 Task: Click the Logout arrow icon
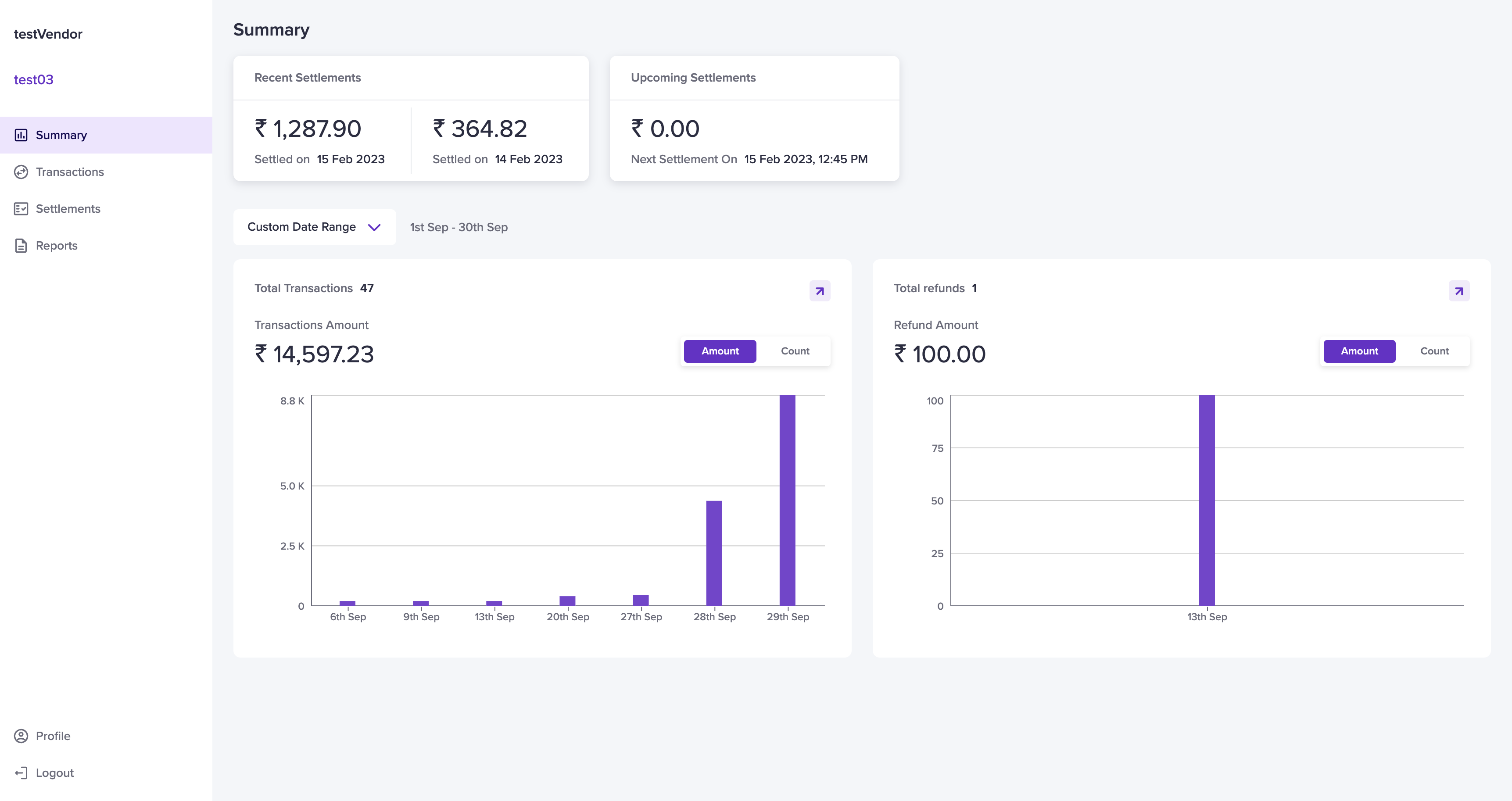click(x=21, y=773)
